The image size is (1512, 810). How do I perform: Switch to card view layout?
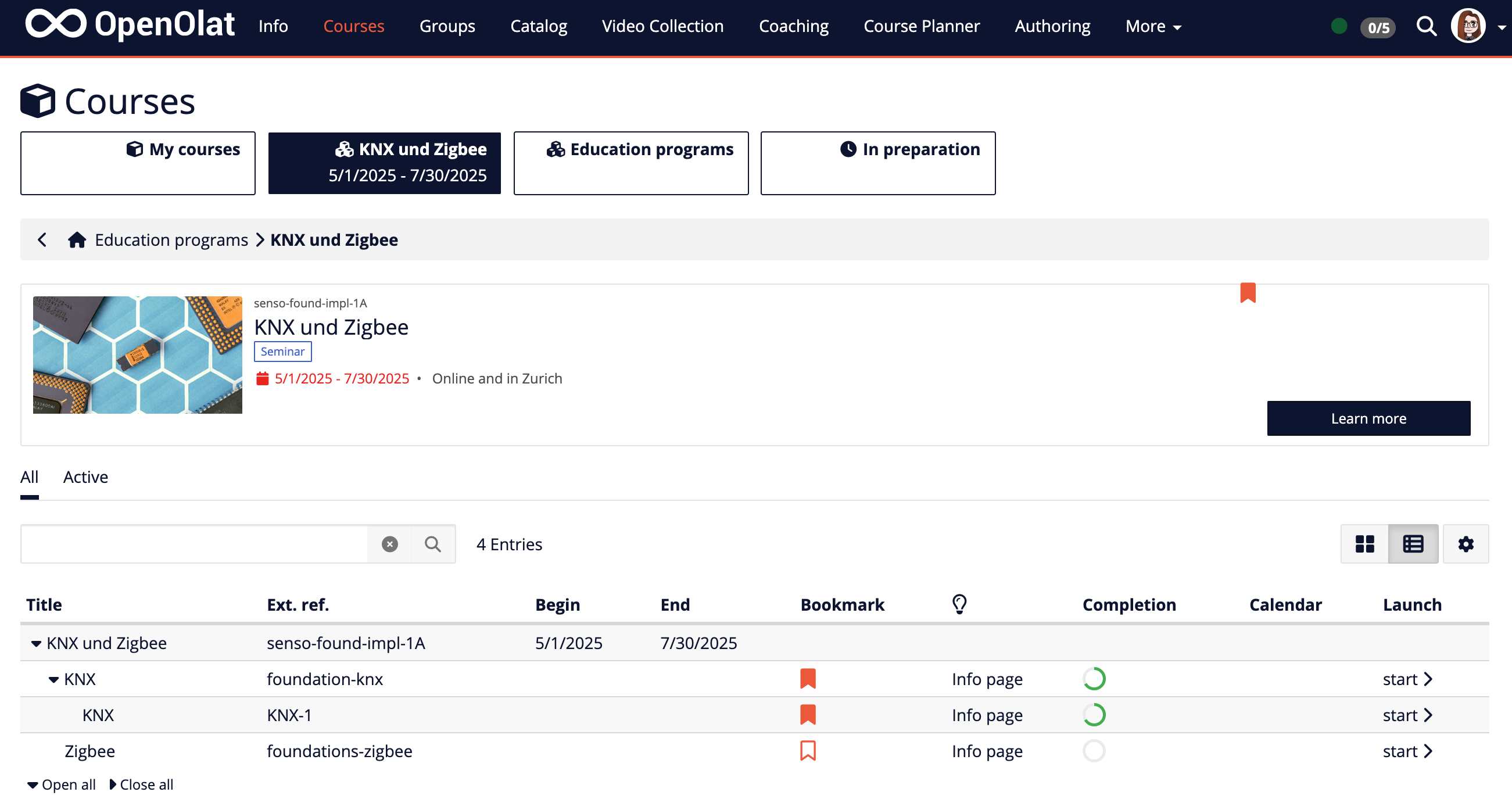point(1365,543)
